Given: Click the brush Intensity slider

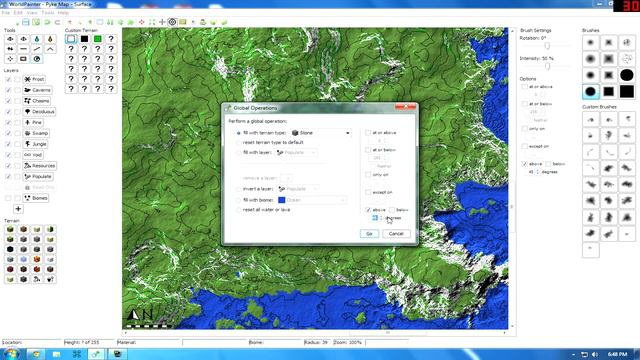Looking at the screenshot, I should pyautogui.click(x=547, y=66).
